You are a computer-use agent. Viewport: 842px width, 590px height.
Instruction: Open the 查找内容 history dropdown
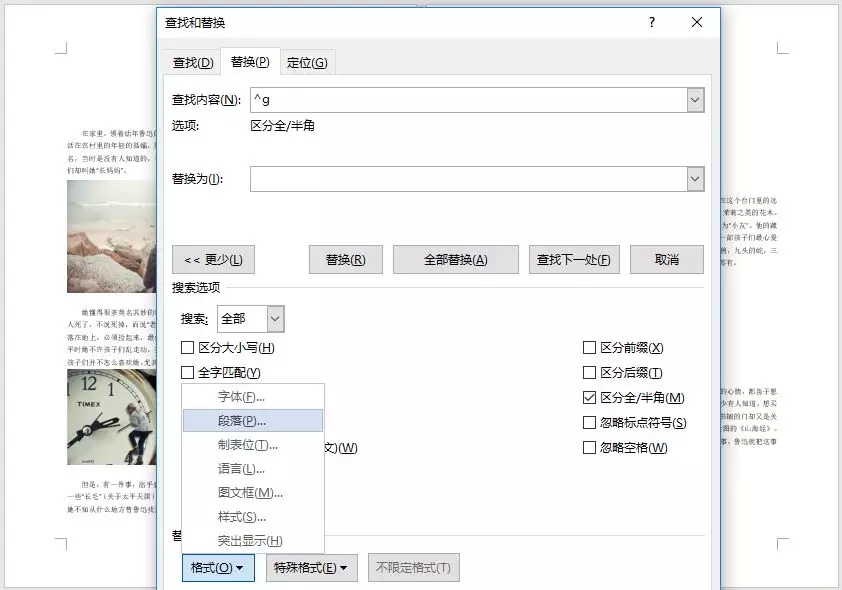(x=697, y=100)
